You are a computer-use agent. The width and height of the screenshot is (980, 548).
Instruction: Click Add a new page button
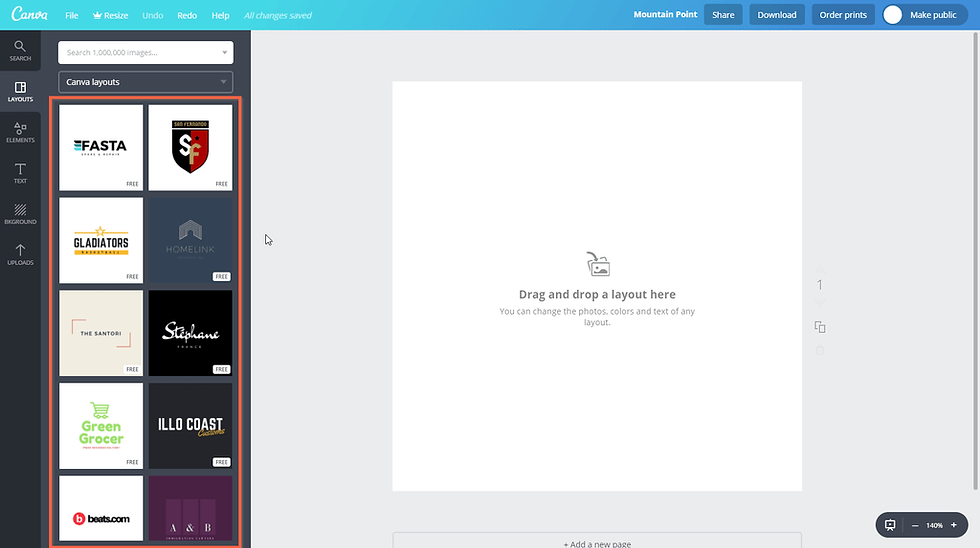click(597, 541)
